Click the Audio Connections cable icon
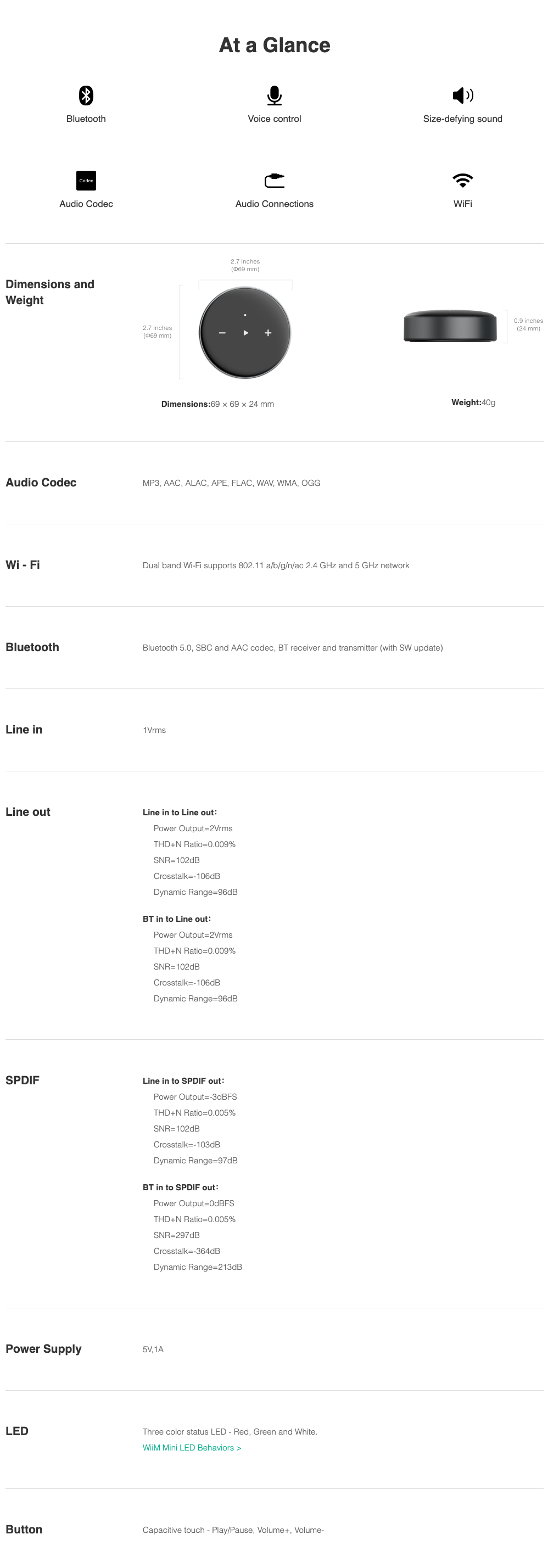 [x=275, y=180]
